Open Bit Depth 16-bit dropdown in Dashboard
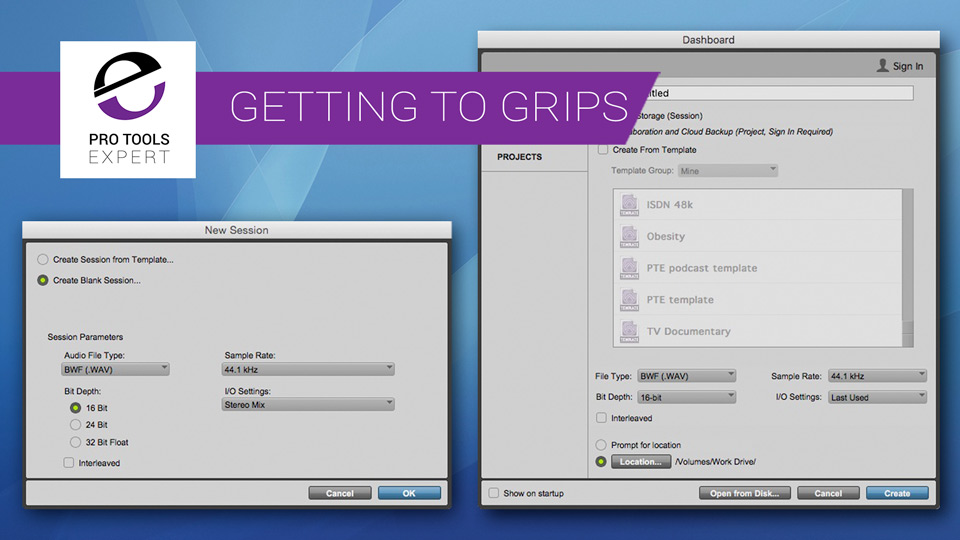 click(x=686, y=397)
